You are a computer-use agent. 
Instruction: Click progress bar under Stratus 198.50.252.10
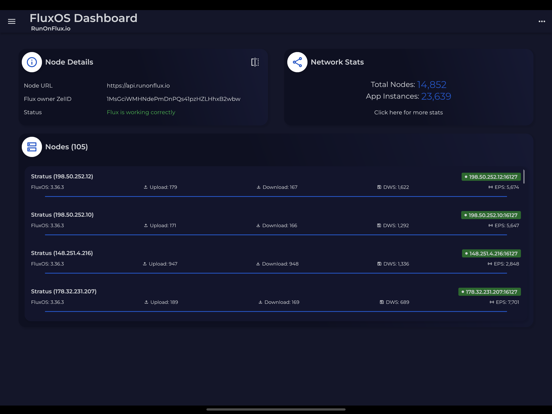[x=276, y=235]
